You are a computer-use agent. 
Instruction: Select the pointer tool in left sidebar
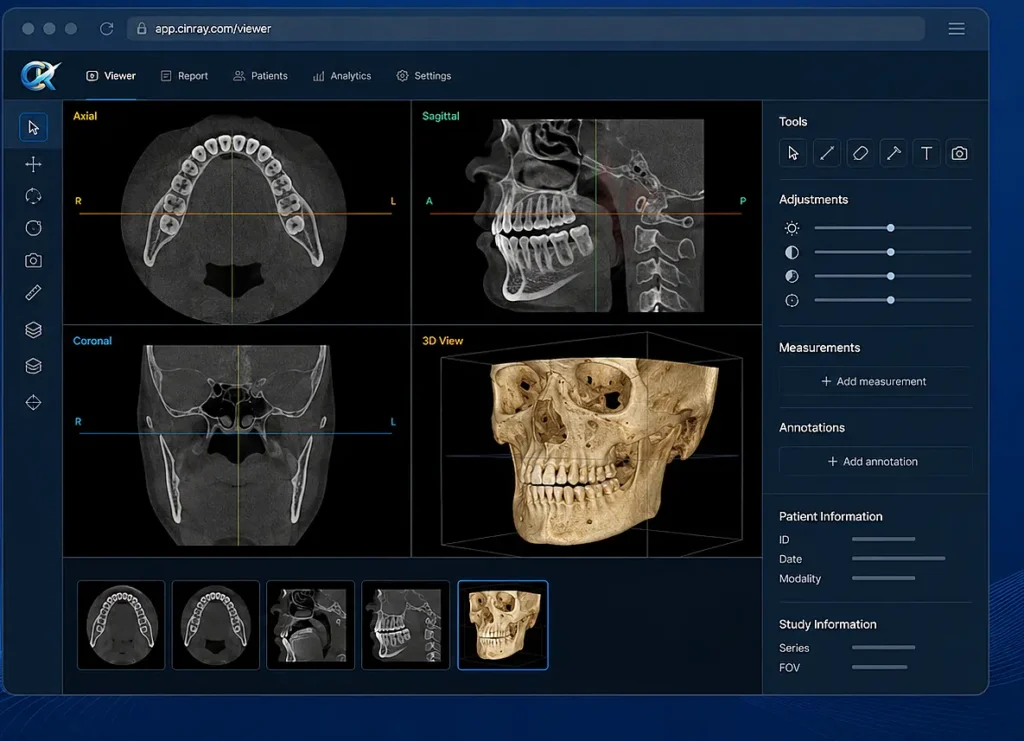pyautogui.click(x=33, y=127)
